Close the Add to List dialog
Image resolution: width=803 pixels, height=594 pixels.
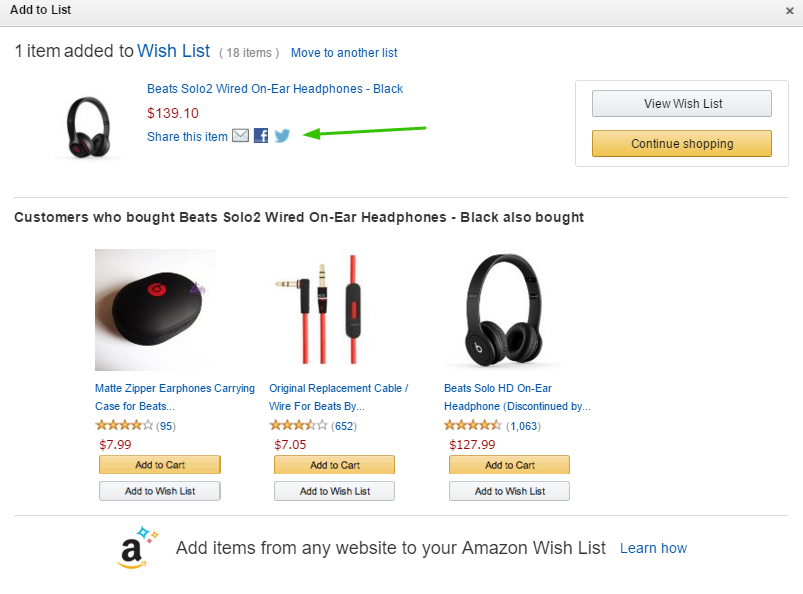(x=790, y=11)
